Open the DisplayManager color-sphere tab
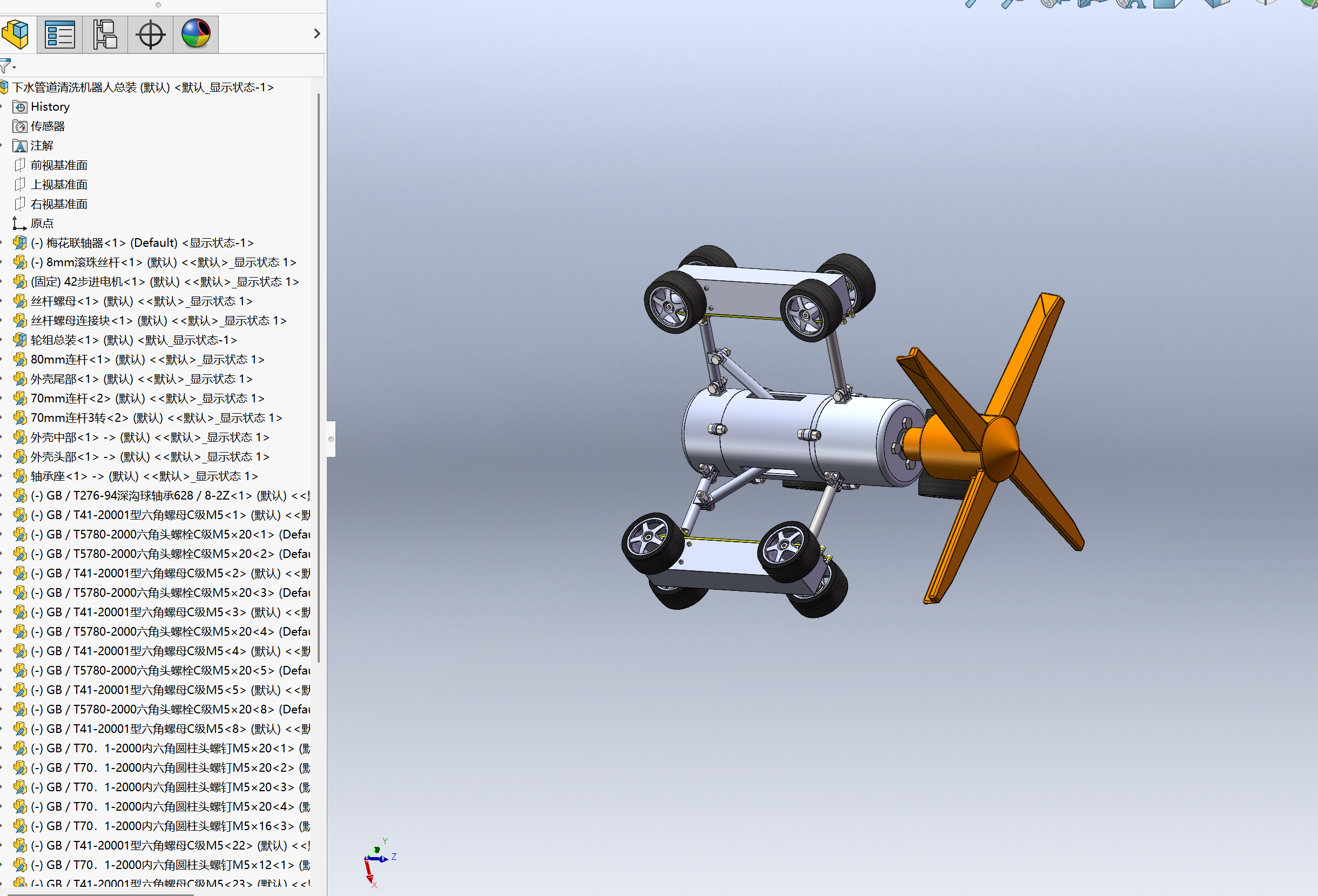Viewport: 1318px width, 896px height. pyautogui.click(x=196, y=34)
